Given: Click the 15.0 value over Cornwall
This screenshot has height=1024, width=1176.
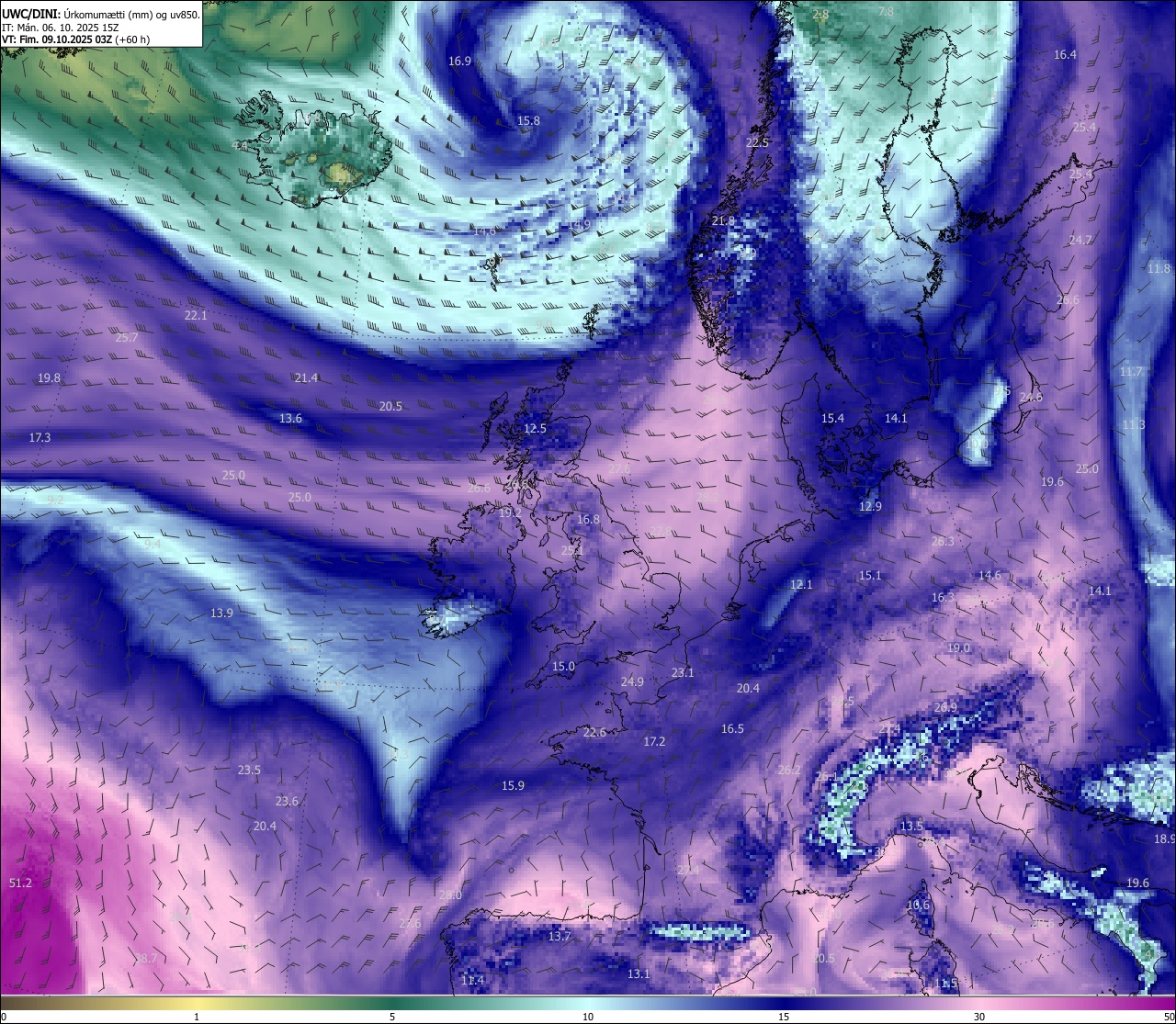Looking at the screenshot, I should tap(563, 667).
